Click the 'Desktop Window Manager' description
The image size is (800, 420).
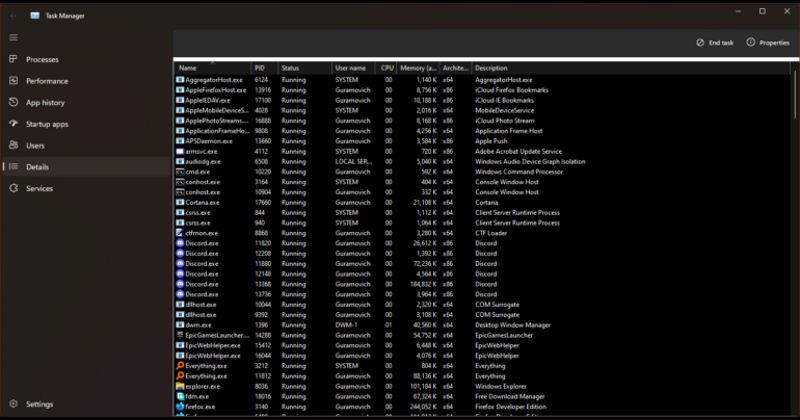[513, 325]
